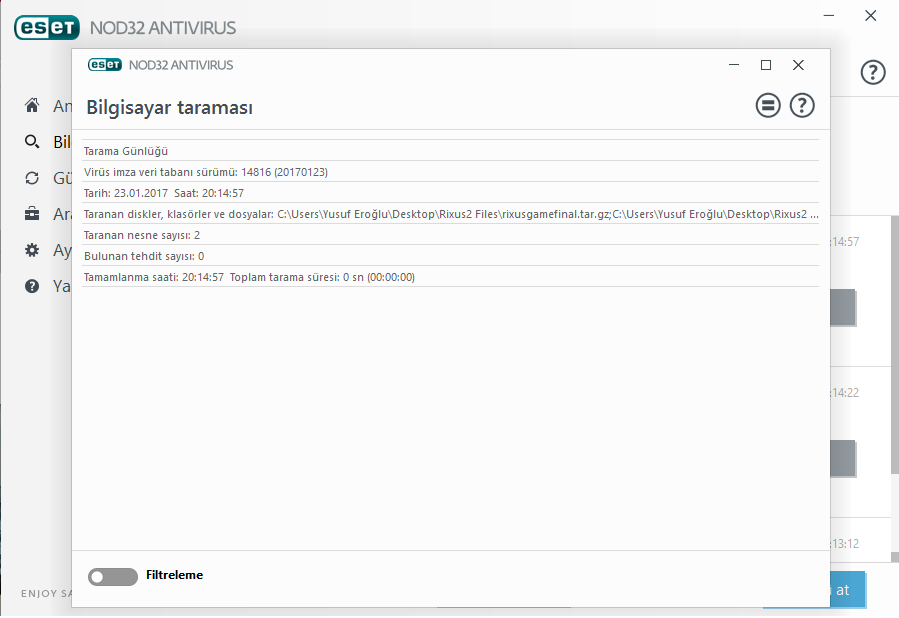Screen dimensions: 899x618
Task: Select the magnifier scan icon in sidebar
Action: click(x=32, y=142)
